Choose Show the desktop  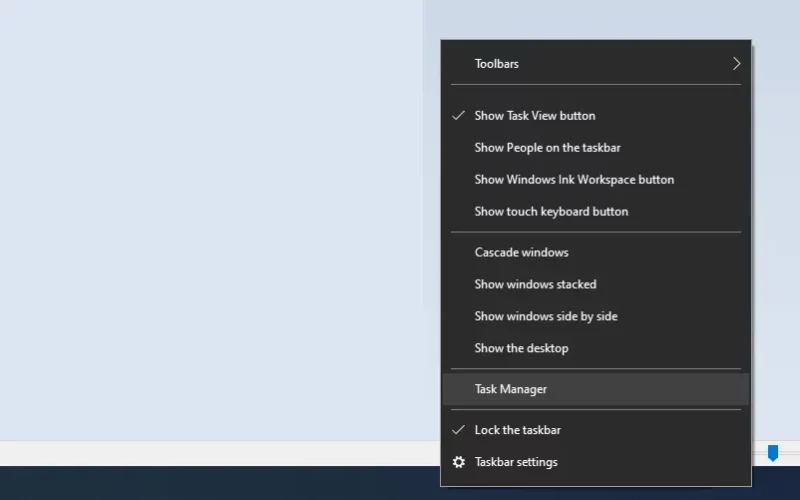click(596, 348)
